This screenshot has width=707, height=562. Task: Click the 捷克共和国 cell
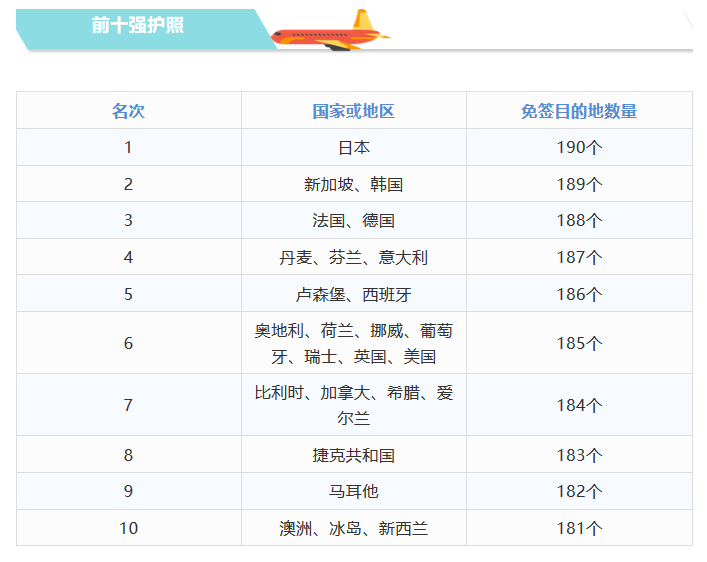354,455
